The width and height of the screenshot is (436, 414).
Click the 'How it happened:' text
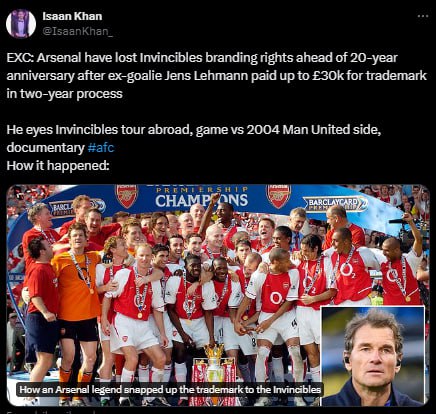click(x=58, y=165)
